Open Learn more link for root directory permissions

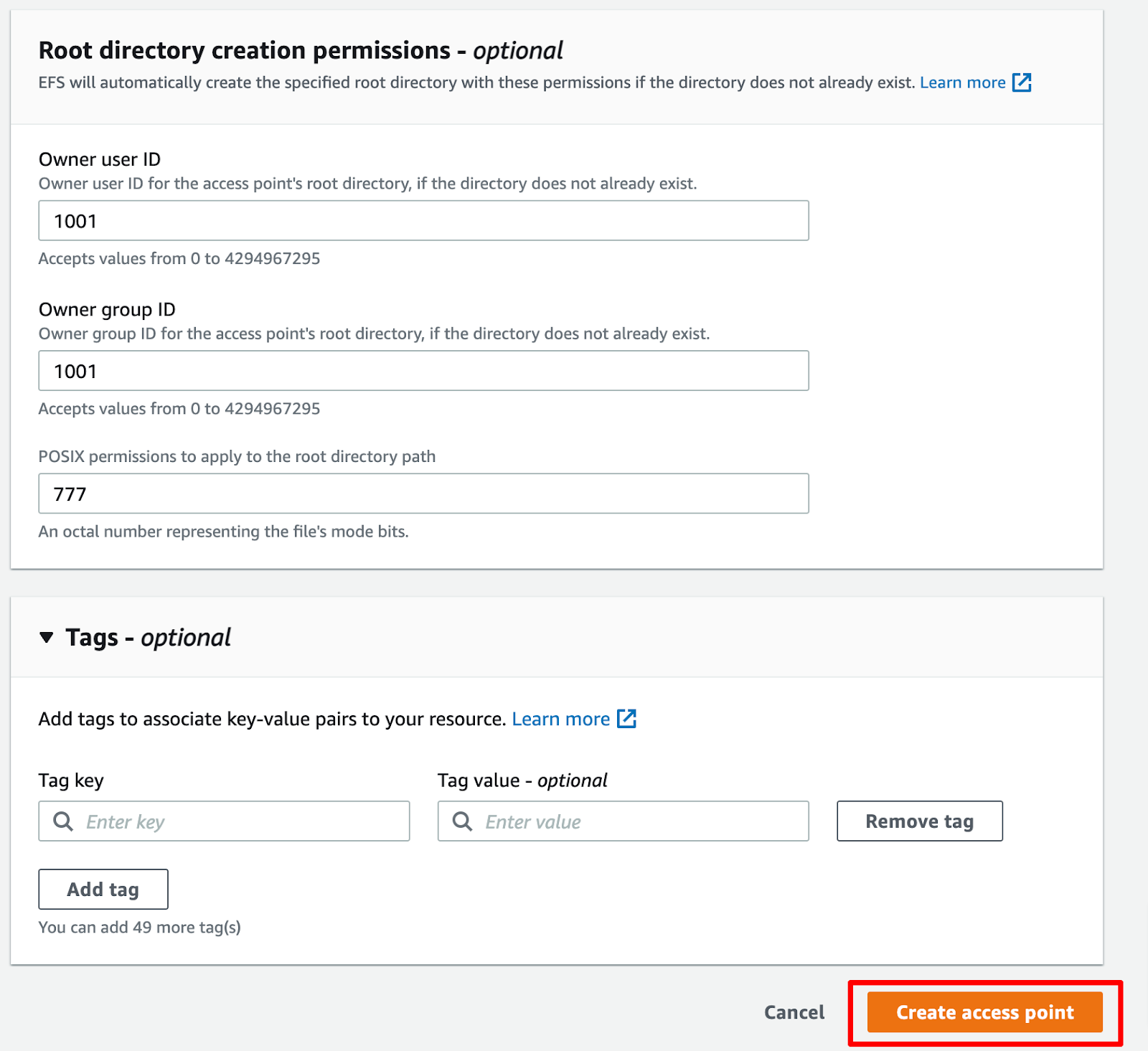click(x=962, y=83)
